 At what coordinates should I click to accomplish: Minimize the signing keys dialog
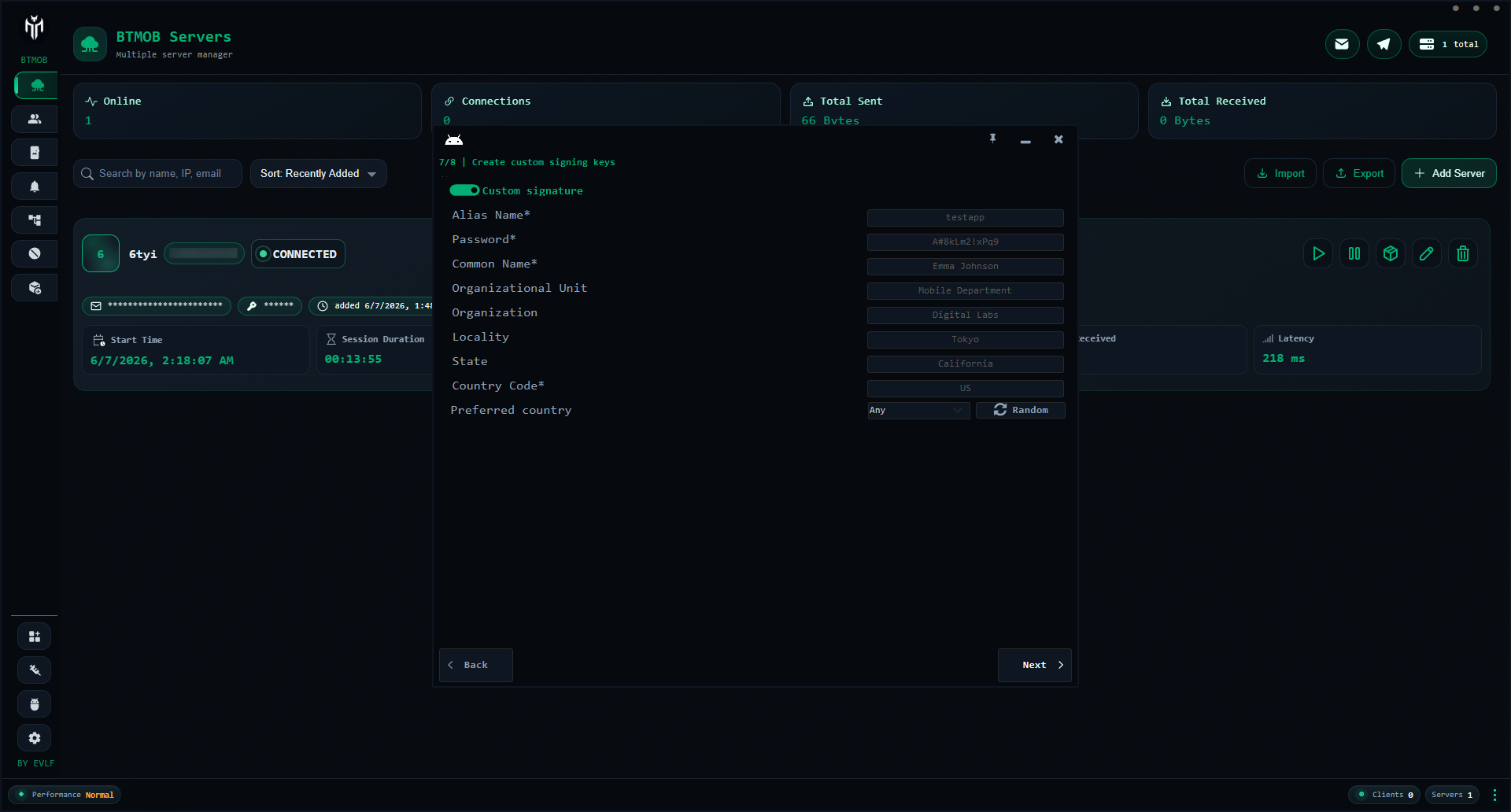[1025, 140]
